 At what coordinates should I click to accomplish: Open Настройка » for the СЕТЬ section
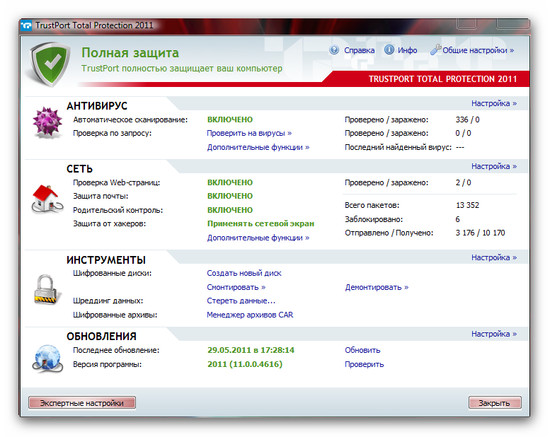pos(494,166)
